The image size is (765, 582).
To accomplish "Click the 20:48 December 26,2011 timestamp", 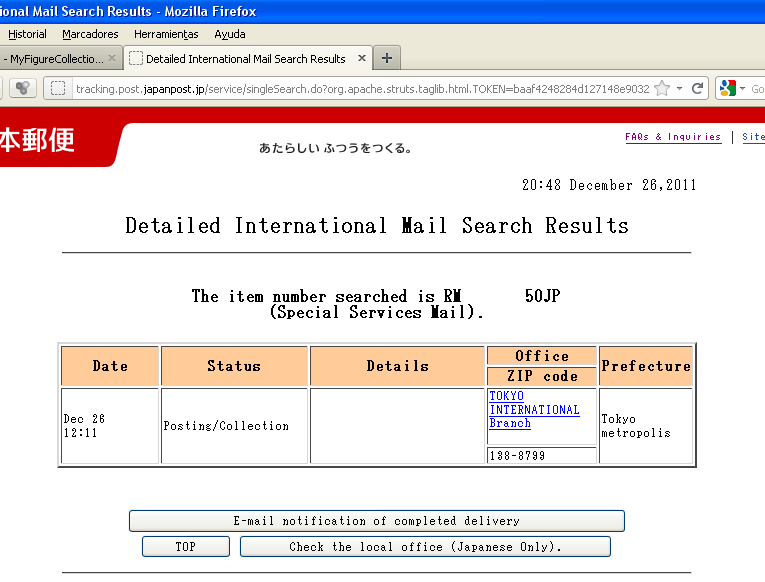I will [609, 185].
